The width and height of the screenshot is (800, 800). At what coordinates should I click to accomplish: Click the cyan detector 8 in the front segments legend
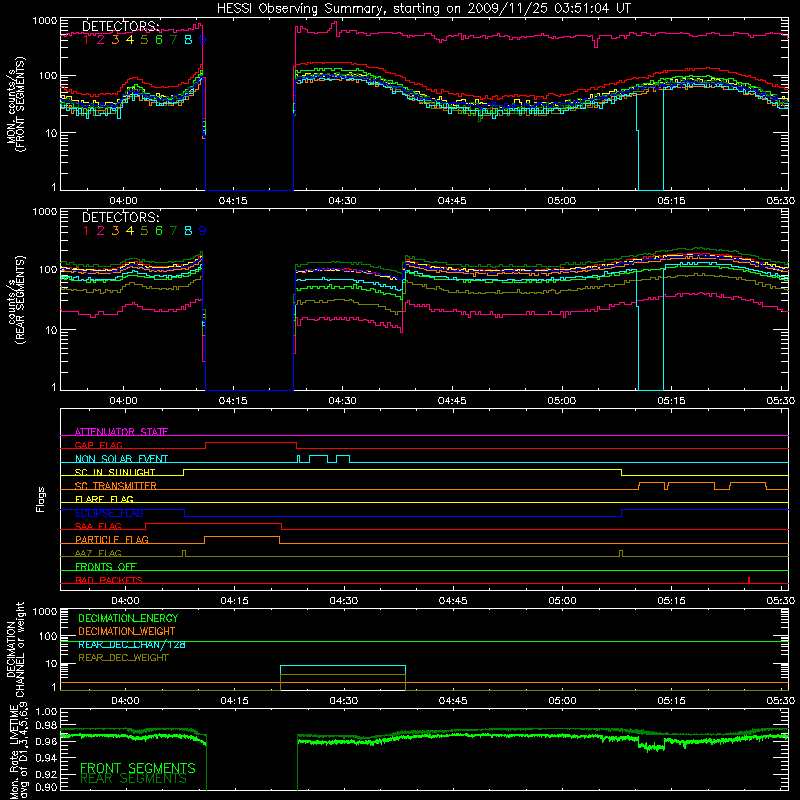tap(188, 39)
